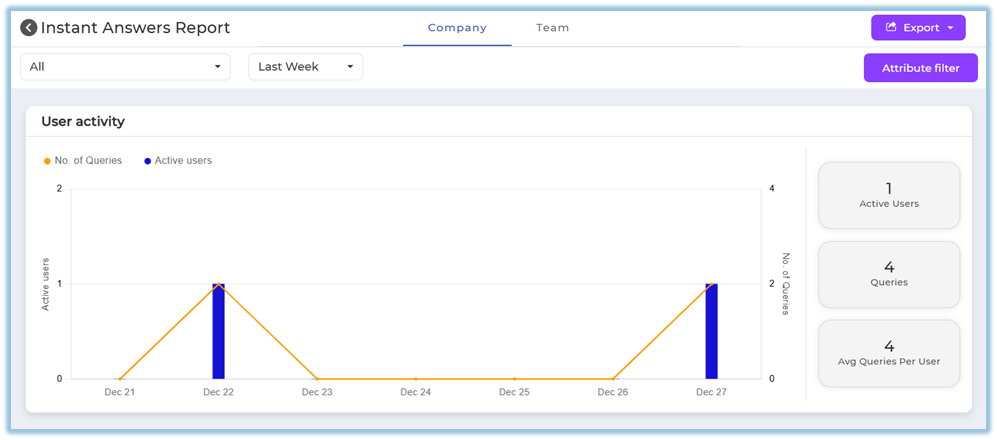Switch to the Company tab

click(x=457, y=28)
